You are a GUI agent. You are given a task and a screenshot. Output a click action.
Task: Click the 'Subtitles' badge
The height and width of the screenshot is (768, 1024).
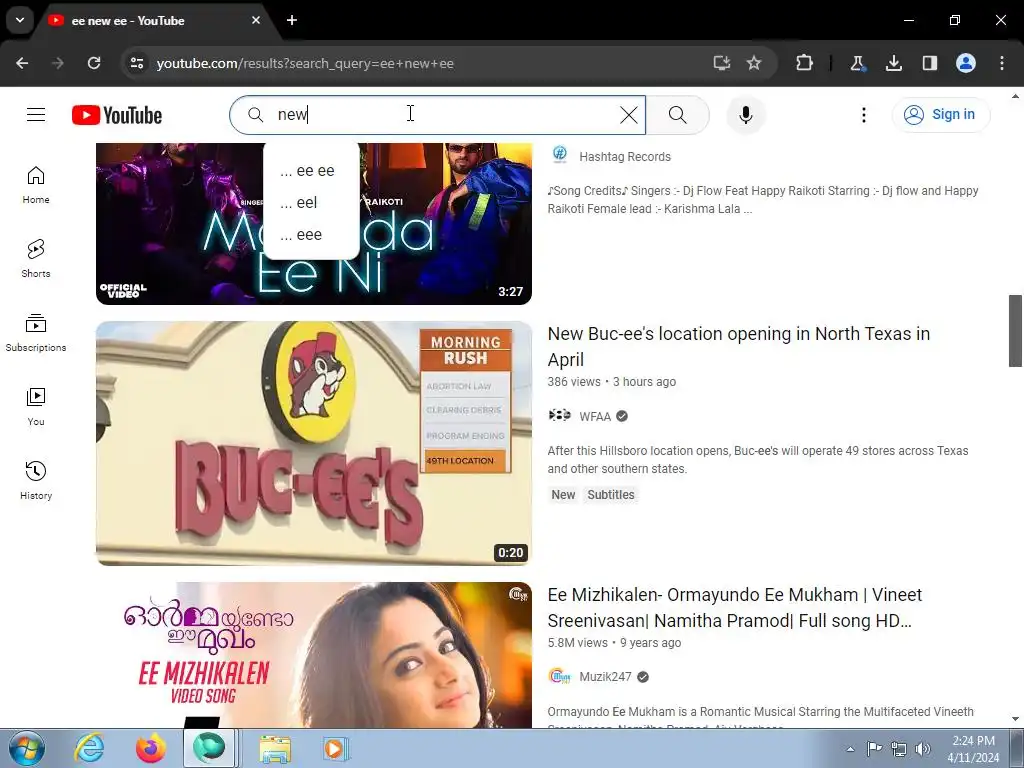[x=611, y=495]
